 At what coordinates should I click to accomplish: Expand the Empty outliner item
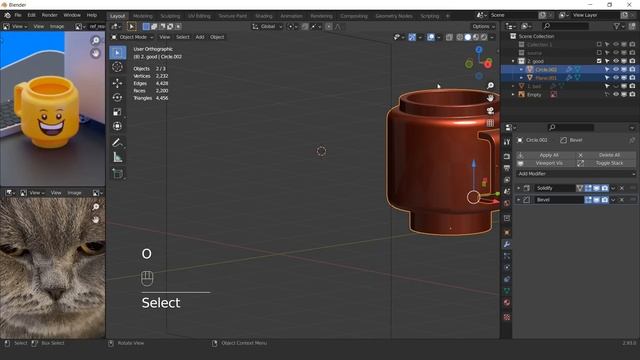(513, 94)
